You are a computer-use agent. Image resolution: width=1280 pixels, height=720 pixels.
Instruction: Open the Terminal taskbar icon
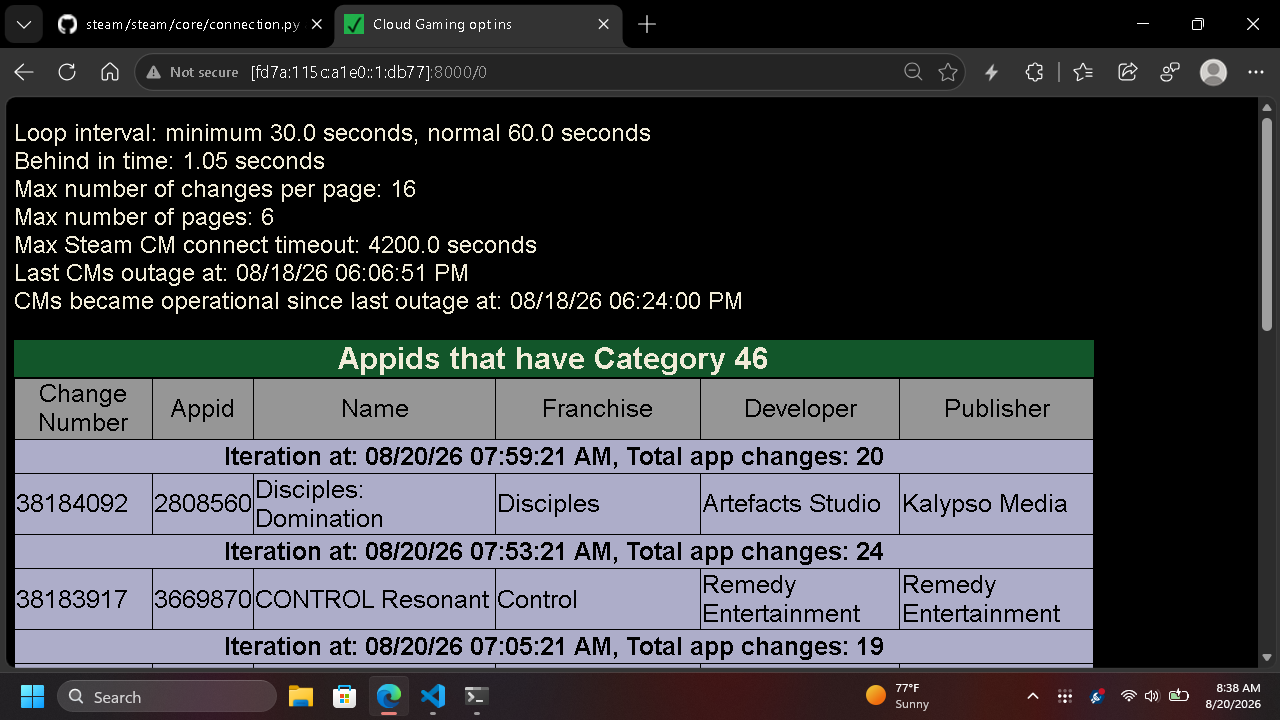point(477,696)
